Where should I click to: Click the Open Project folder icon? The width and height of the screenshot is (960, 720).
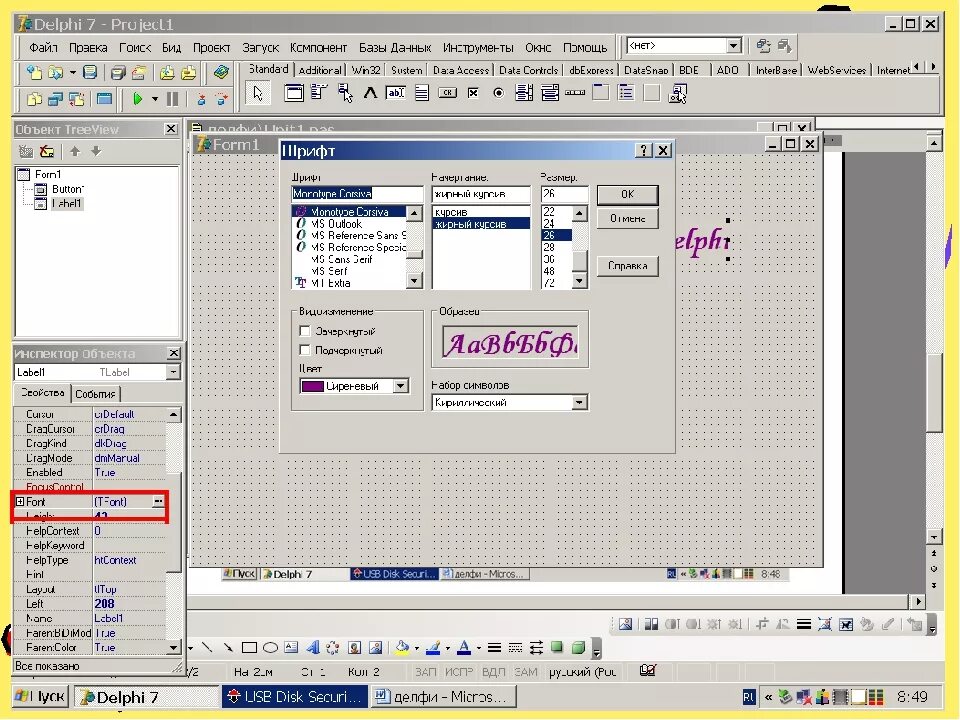(x=139, y=73)
